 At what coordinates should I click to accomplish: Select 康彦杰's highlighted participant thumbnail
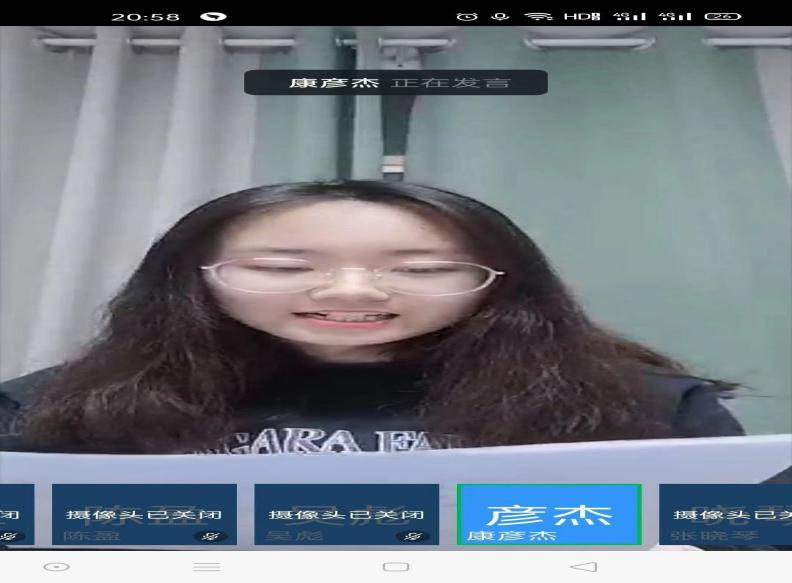[x=549, y=514]
